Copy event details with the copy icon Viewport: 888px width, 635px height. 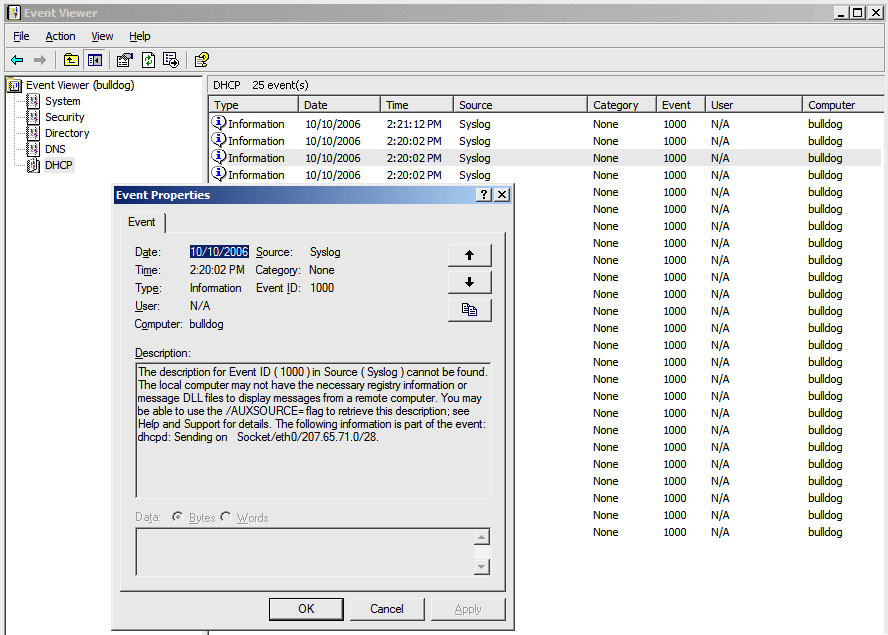pos(469,310)
